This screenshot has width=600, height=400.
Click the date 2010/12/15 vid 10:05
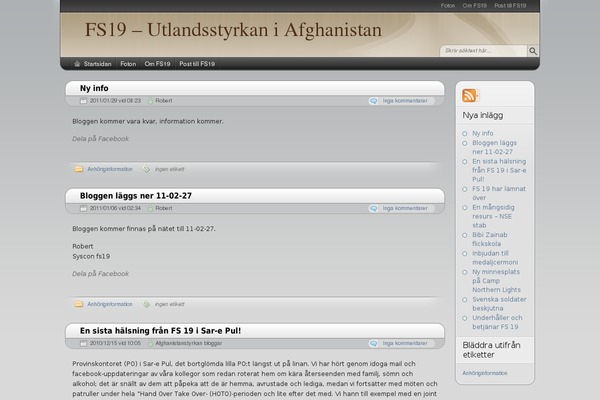tap(115, 343)
